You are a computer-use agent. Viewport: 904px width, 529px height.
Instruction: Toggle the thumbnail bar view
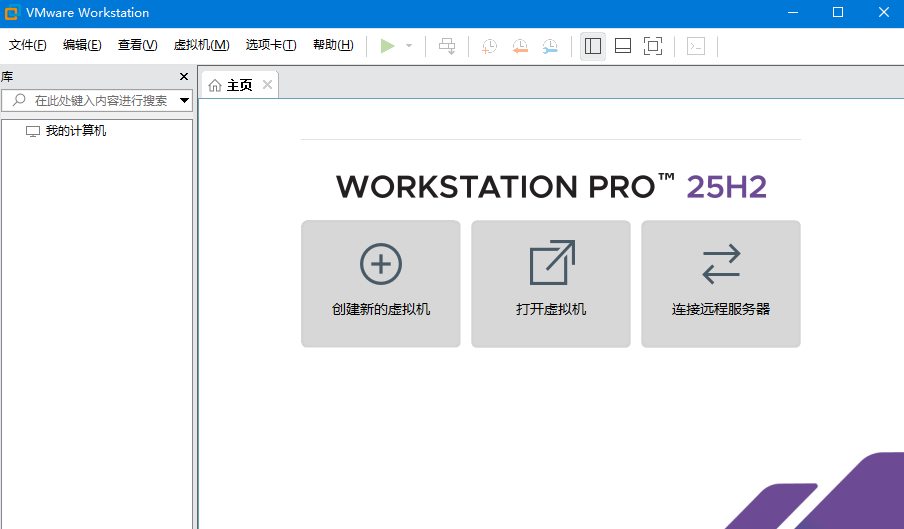pyautogui.click(x=623, y=46)
